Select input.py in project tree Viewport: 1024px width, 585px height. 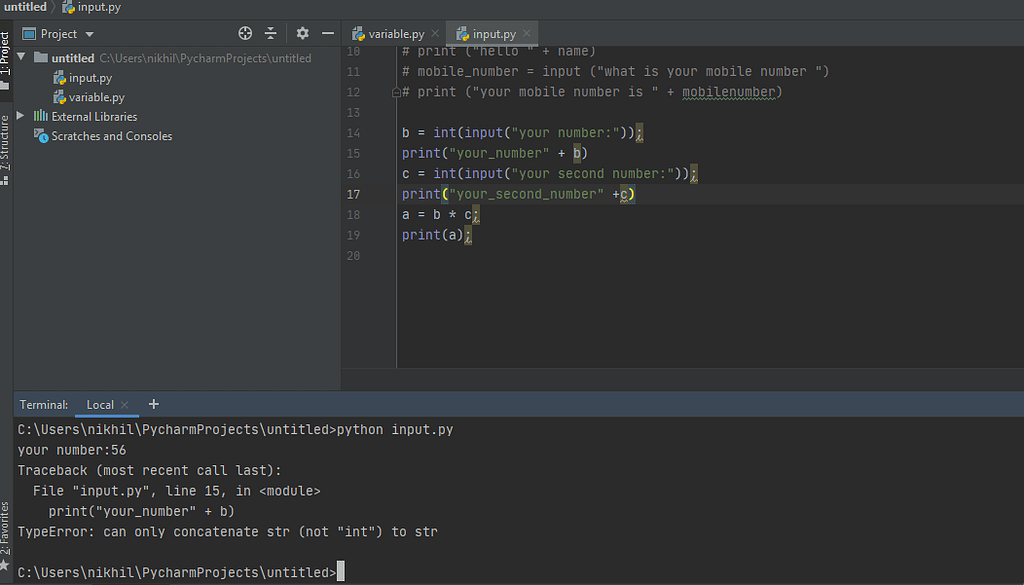83,78
